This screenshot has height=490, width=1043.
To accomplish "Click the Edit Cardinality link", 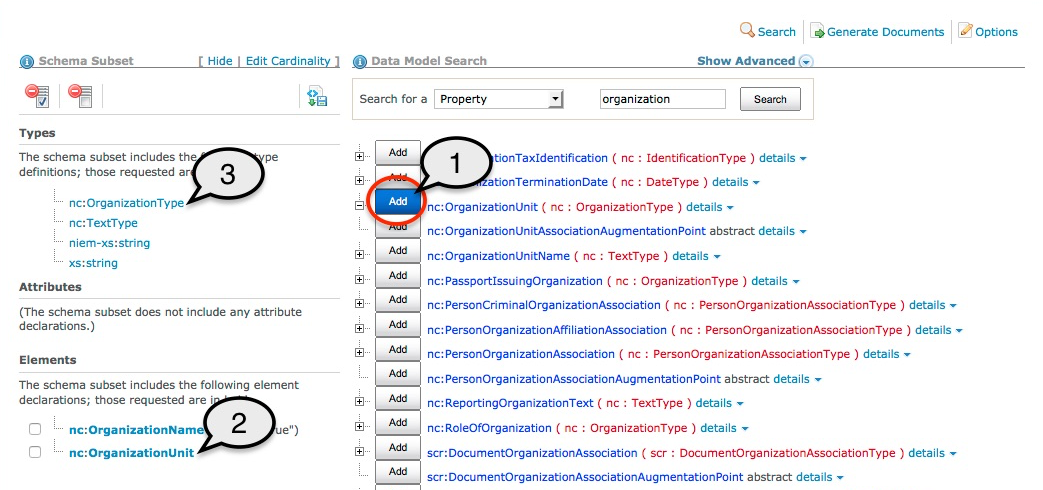I will click(x=289, y=61).
